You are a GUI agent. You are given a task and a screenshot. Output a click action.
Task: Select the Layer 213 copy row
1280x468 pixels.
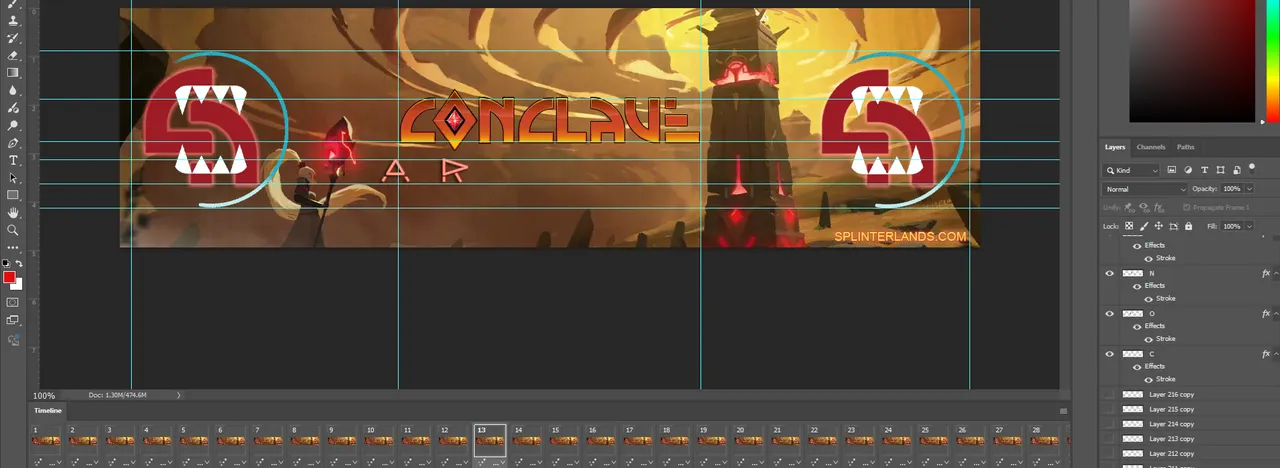[1190, 439]
